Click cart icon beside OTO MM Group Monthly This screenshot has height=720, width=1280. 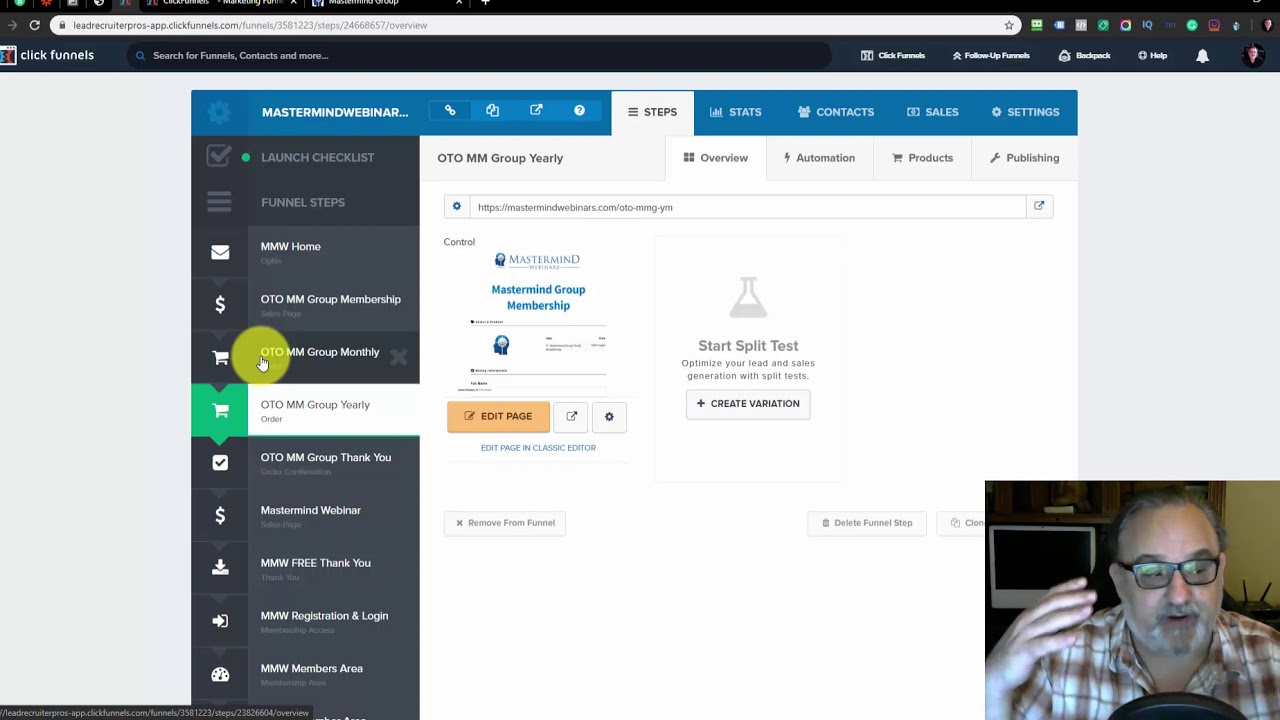pos(220,358)
